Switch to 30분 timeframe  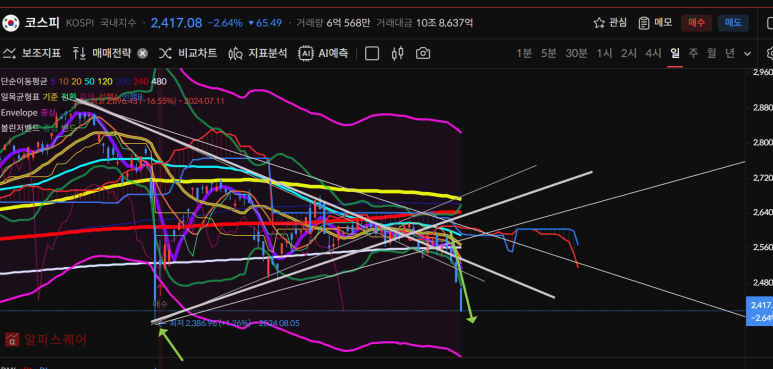click(576, 53)
